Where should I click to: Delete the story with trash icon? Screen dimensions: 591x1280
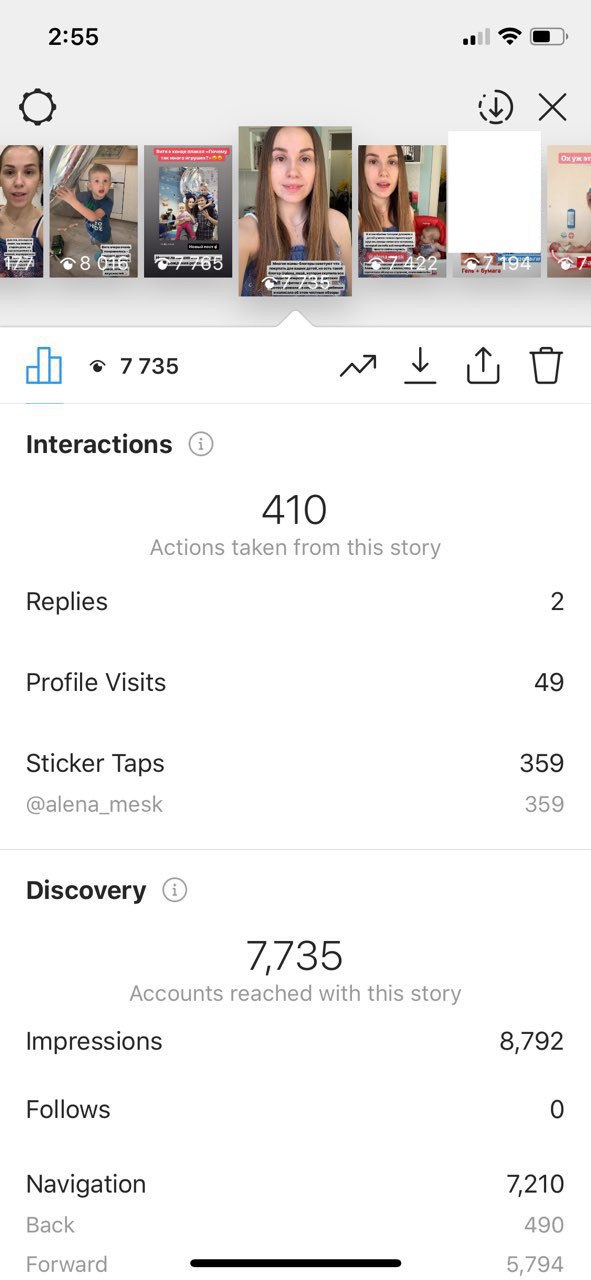pyautogui.click(x=546, y=367)
